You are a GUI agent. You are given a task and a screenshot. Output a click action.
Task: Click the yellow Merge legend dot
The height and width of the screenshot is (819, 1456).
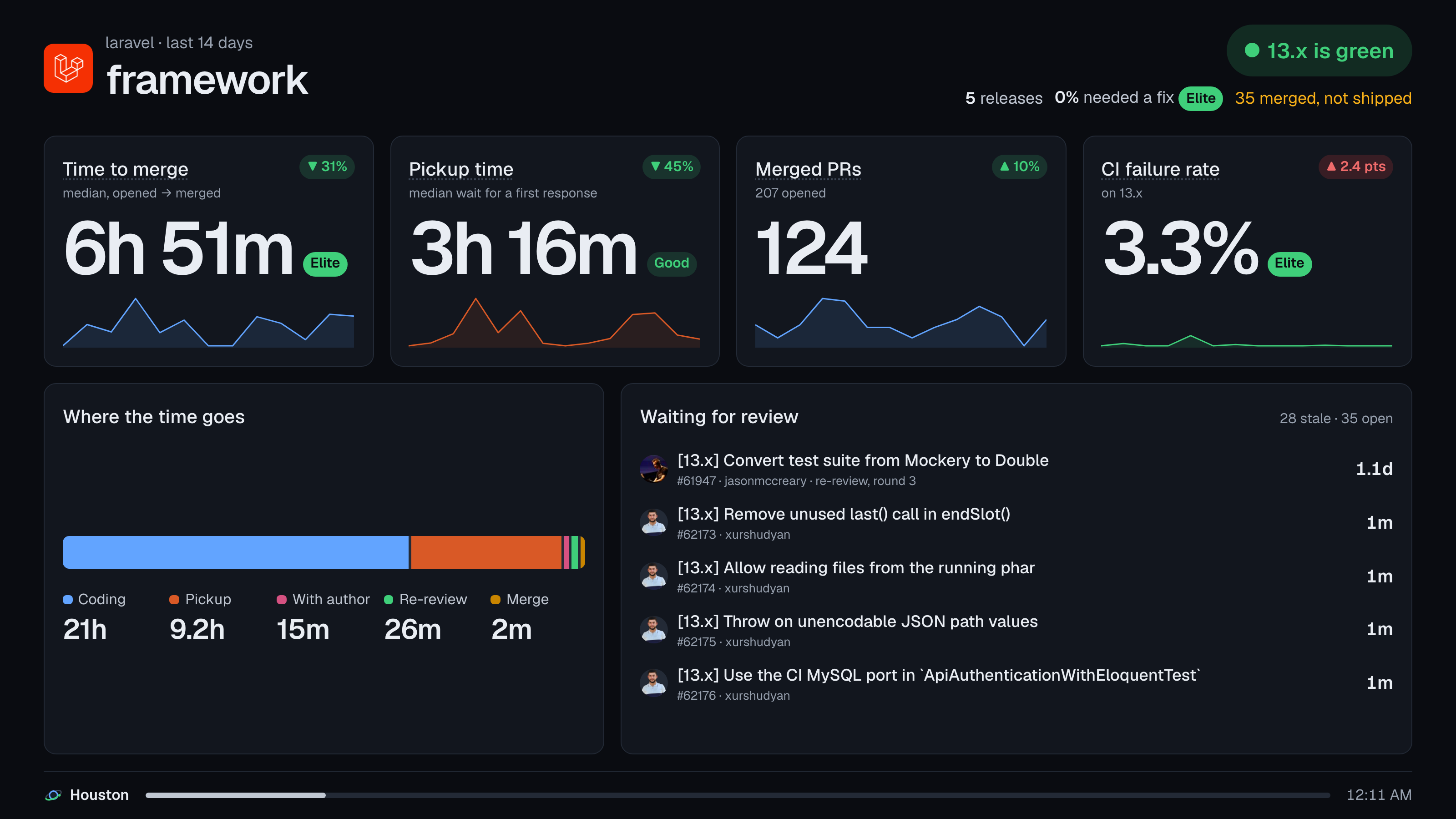(x=495, y=600)
